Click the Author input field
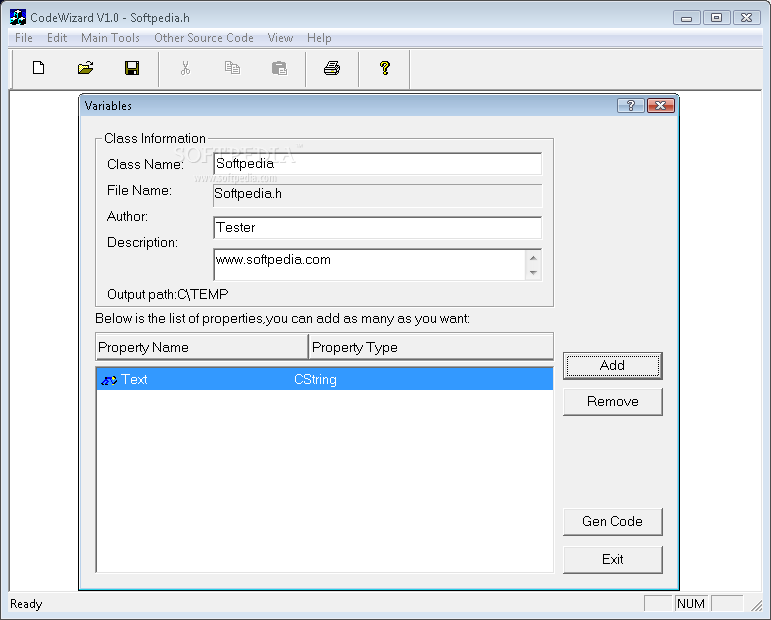Screen dimensions: 771x620 pos(378,228)
